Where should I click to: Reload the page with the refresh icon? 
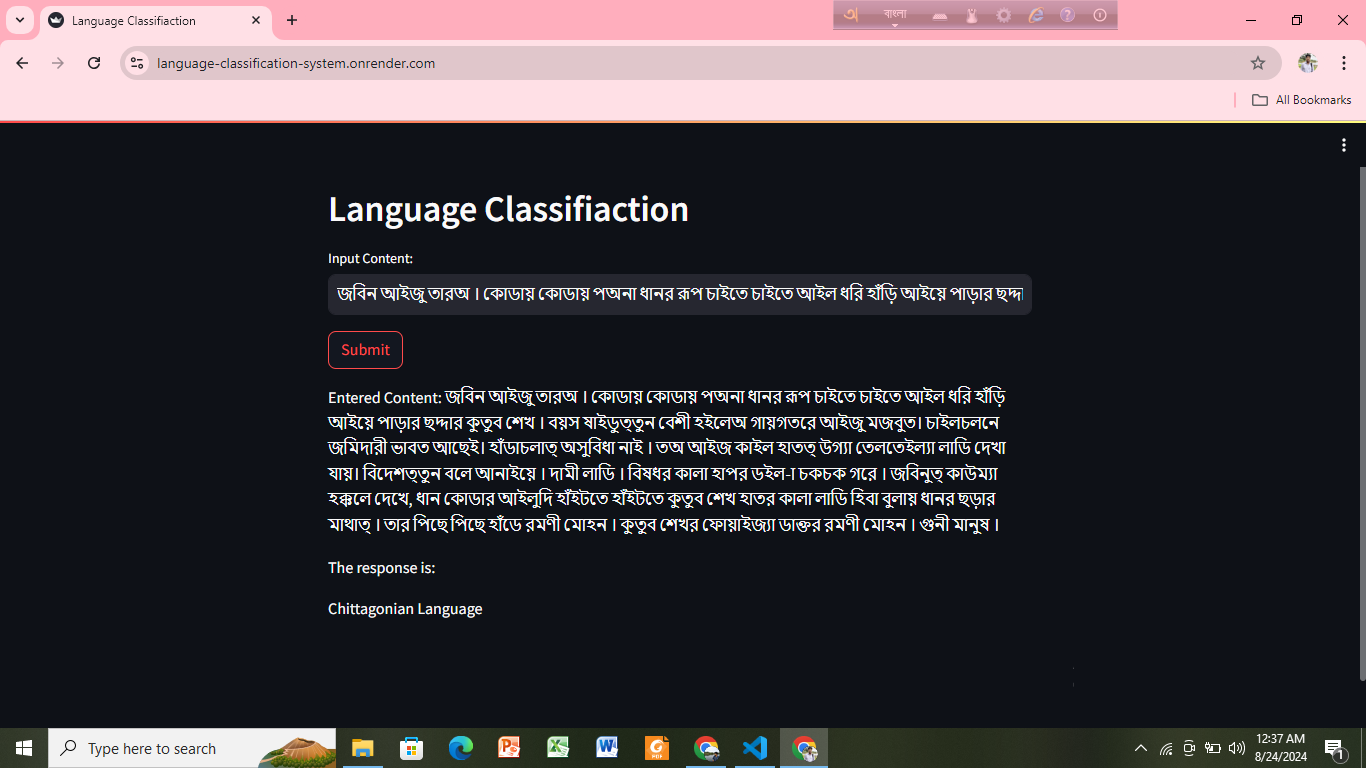click(x=94, y=62)
